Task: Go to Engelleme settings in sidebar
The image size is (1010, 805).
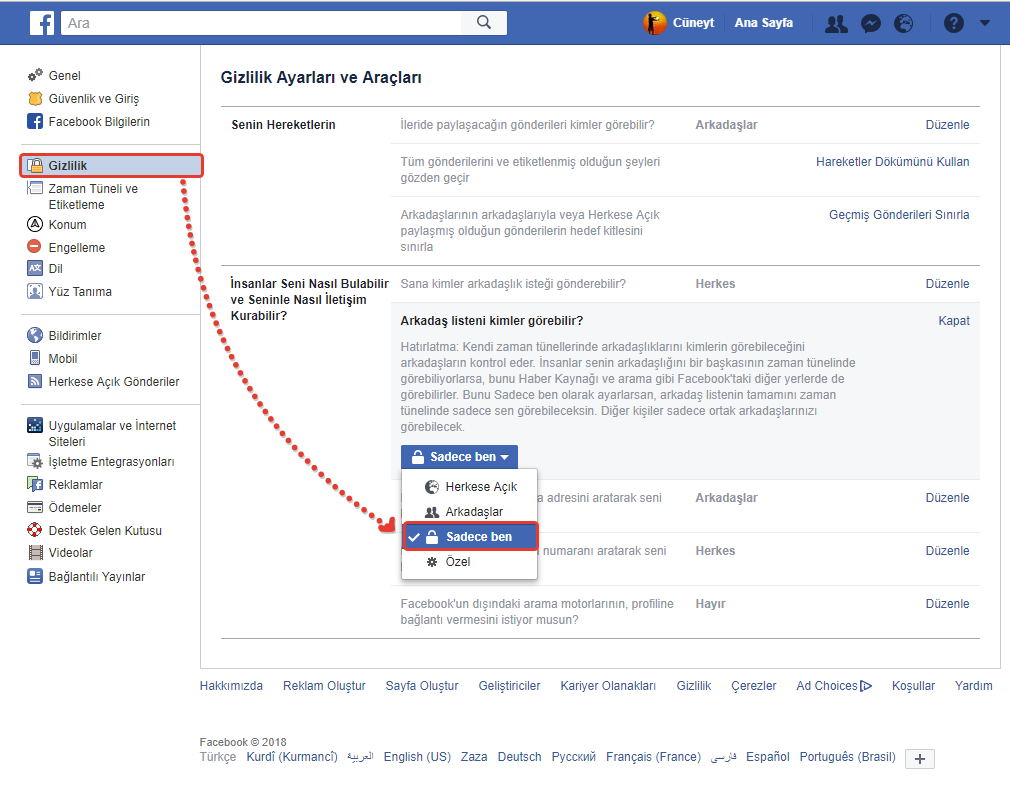Action: tap(76, 248)
